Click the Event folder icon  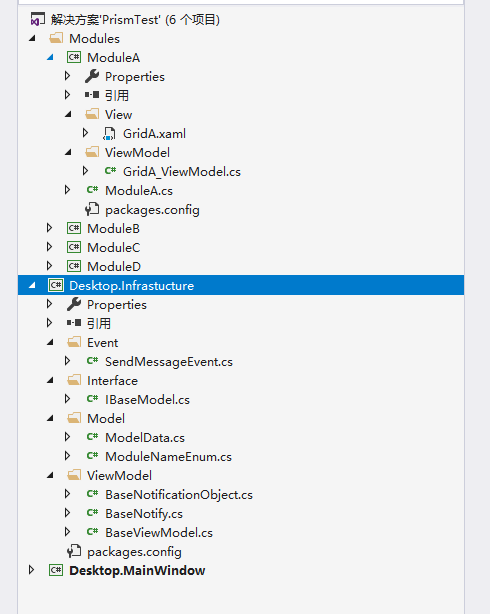[74, 342]
